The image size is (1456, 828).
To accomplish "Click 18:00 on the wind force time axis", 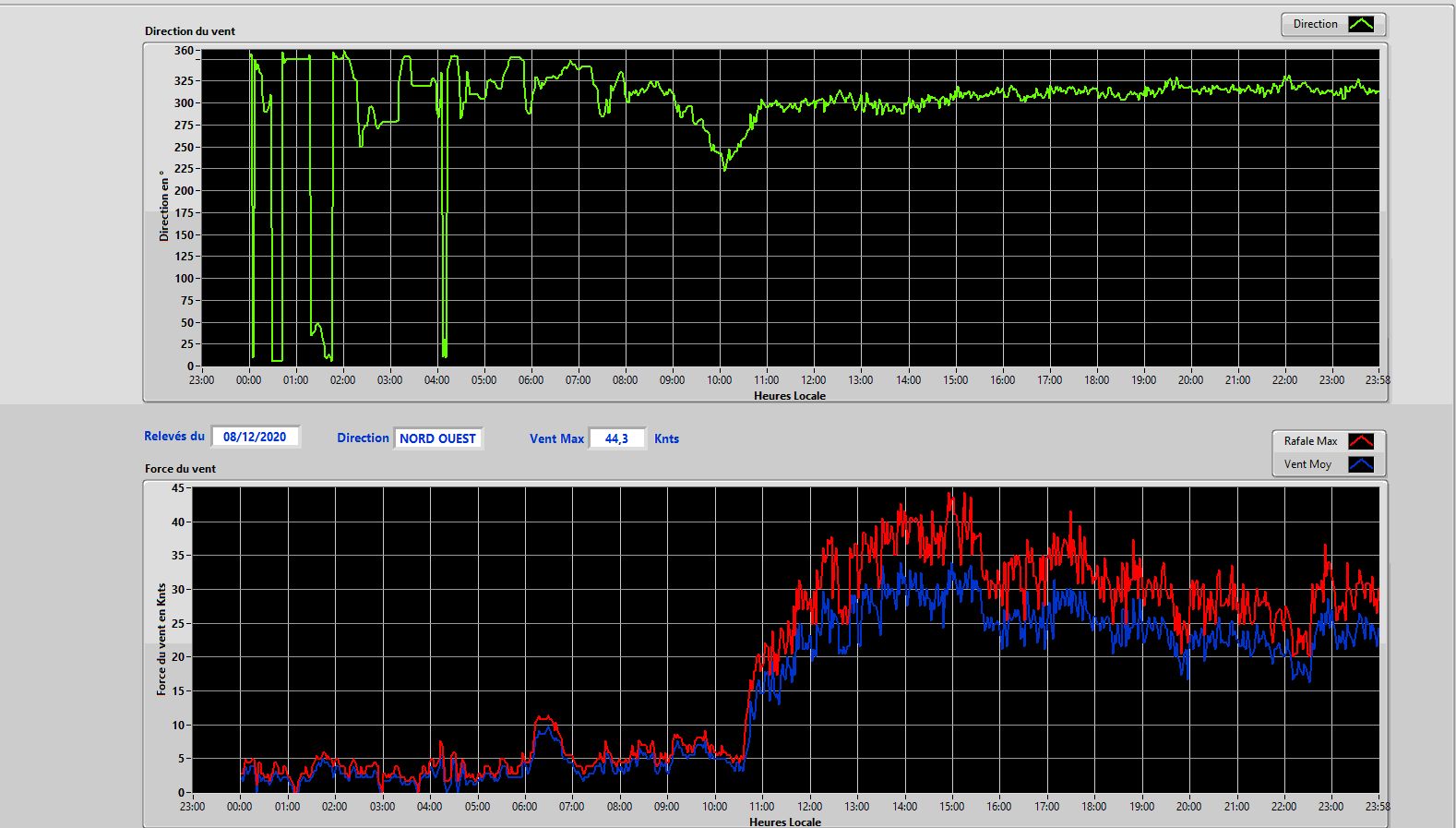I will pos(1094,807).
